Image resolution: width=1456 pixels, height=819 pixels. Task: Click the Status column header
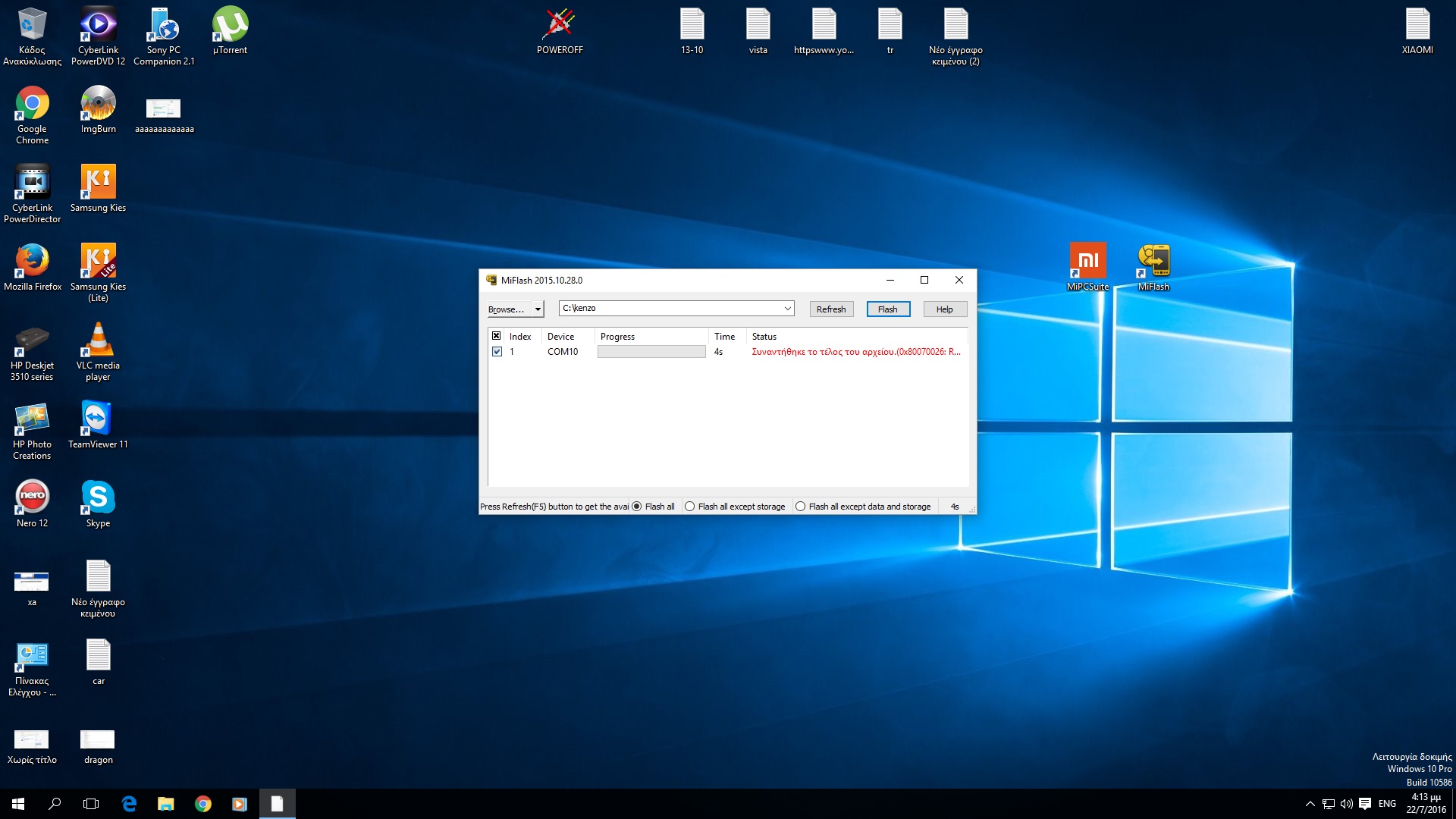[x=764, y=337]
